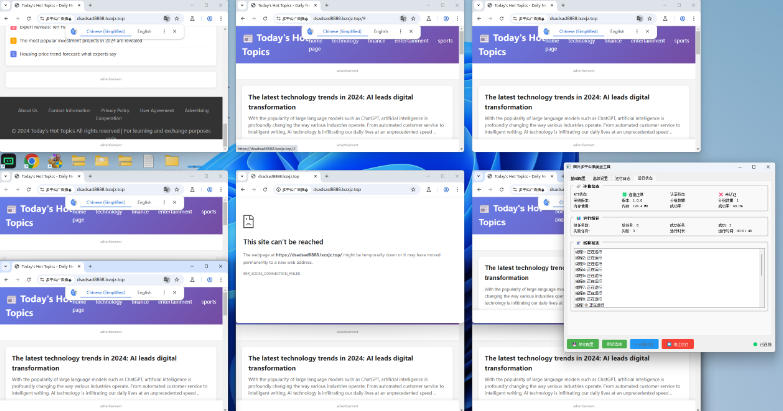Viewport: 783px width, 411px height.
Task: Open the text document icon on the desktop
Action: pos(148,160)
